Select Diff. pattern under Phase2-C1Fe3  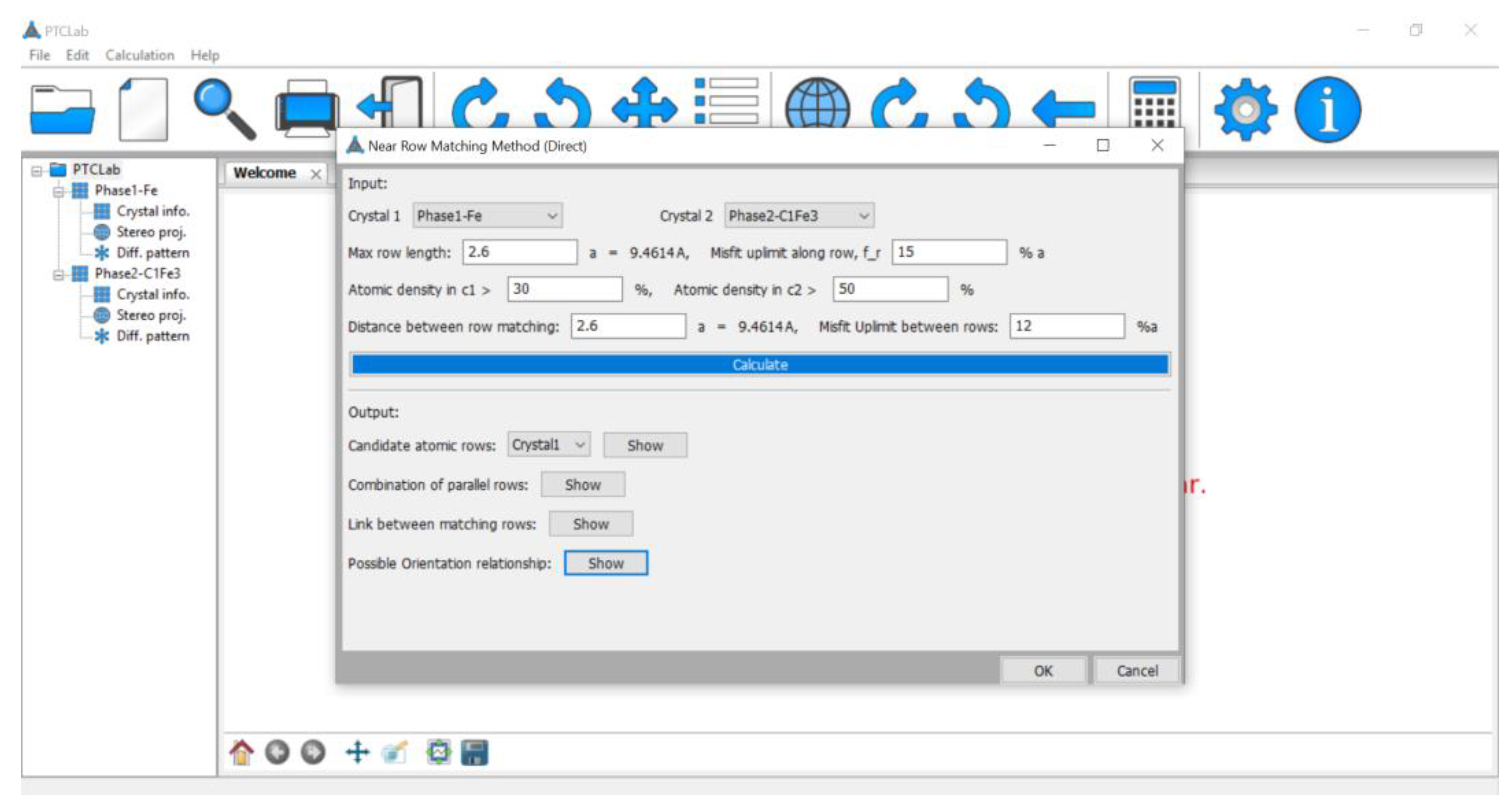coord(153,336)
